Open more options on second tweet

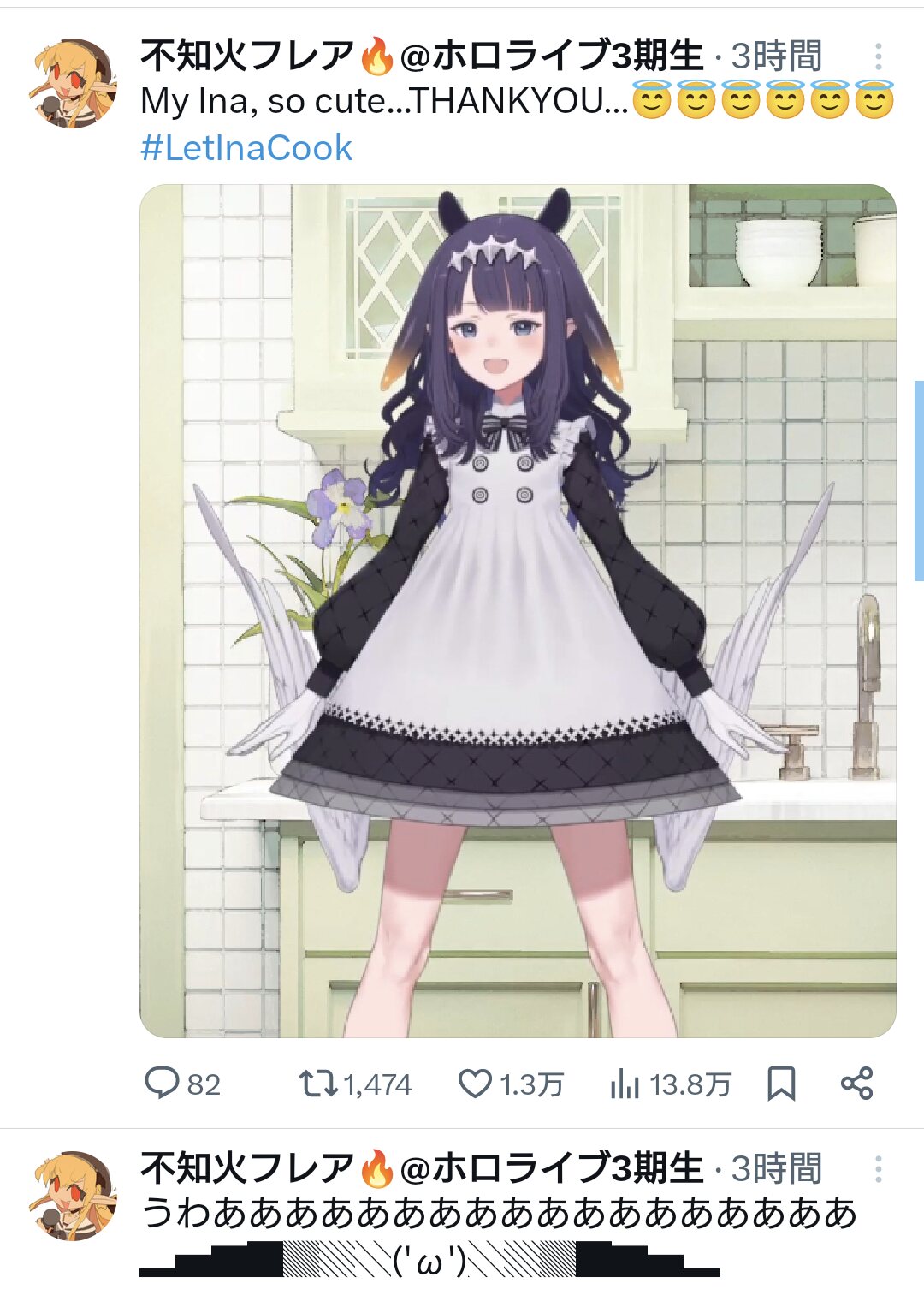878,1169
